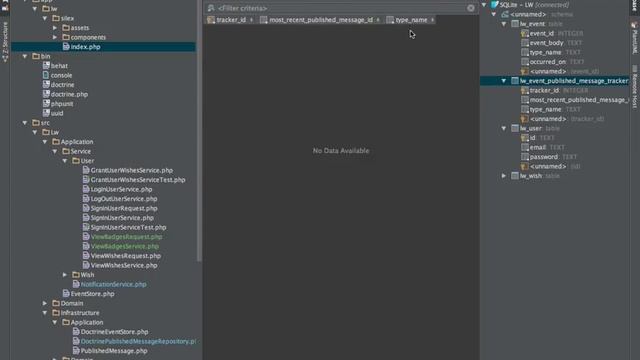Select event_body column

(x=546, y=43)
